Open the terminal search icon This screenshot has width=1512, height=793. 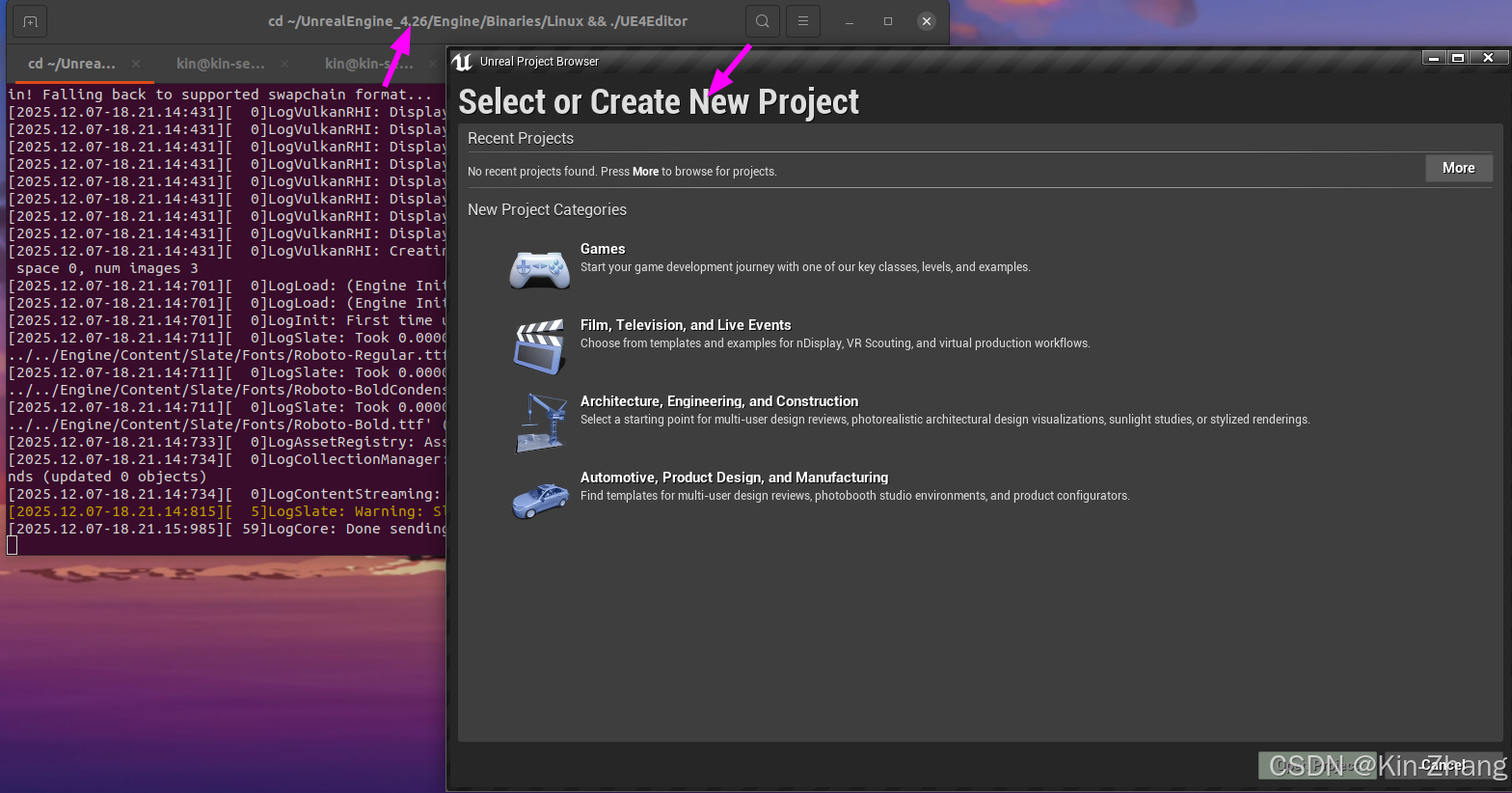(x=763, y=21)
